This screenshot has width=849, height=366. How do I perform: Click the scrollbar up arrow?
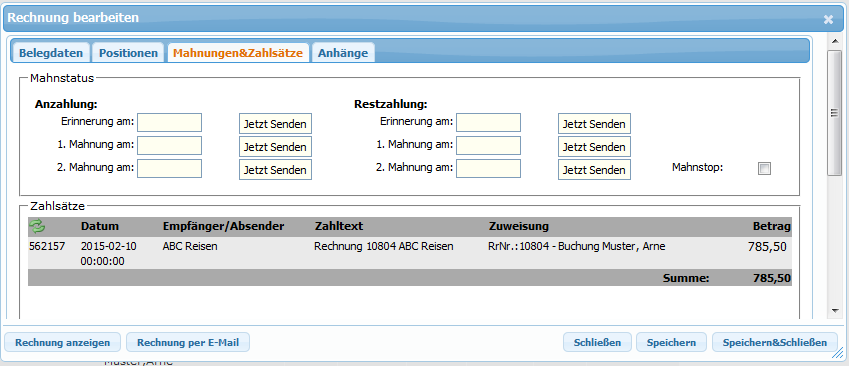[x=834, y=41]
